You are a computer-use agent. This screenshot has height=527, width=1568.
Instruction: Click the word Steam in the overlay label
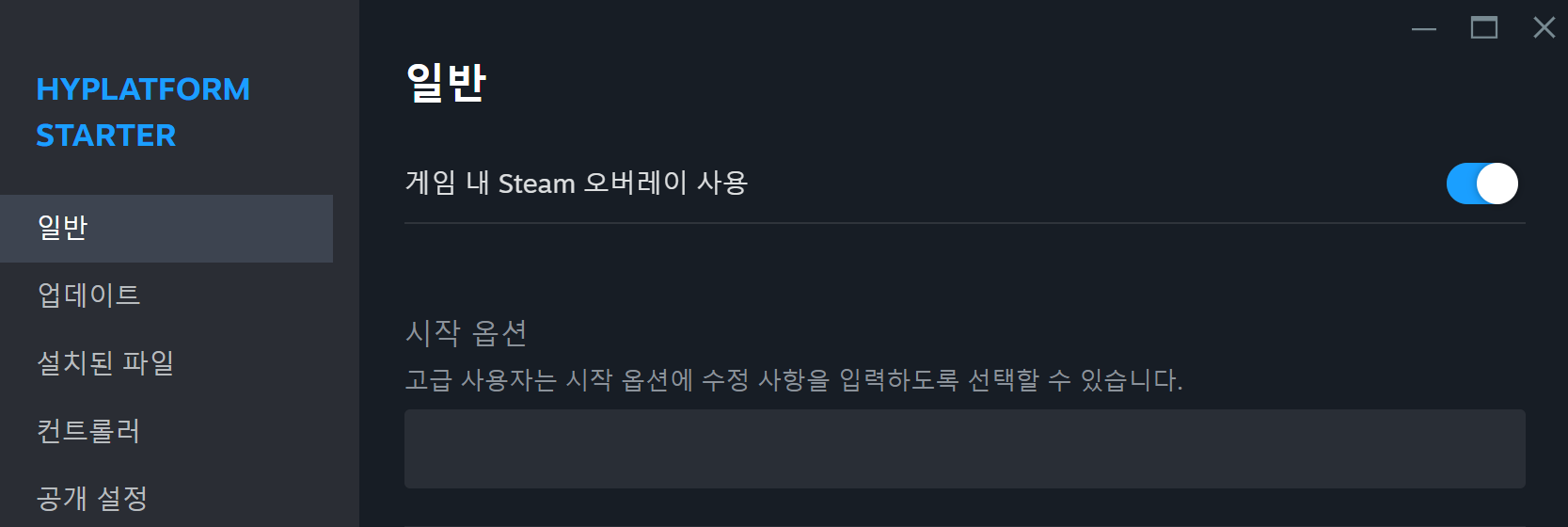pyautogui.click(x=536, y=184)
